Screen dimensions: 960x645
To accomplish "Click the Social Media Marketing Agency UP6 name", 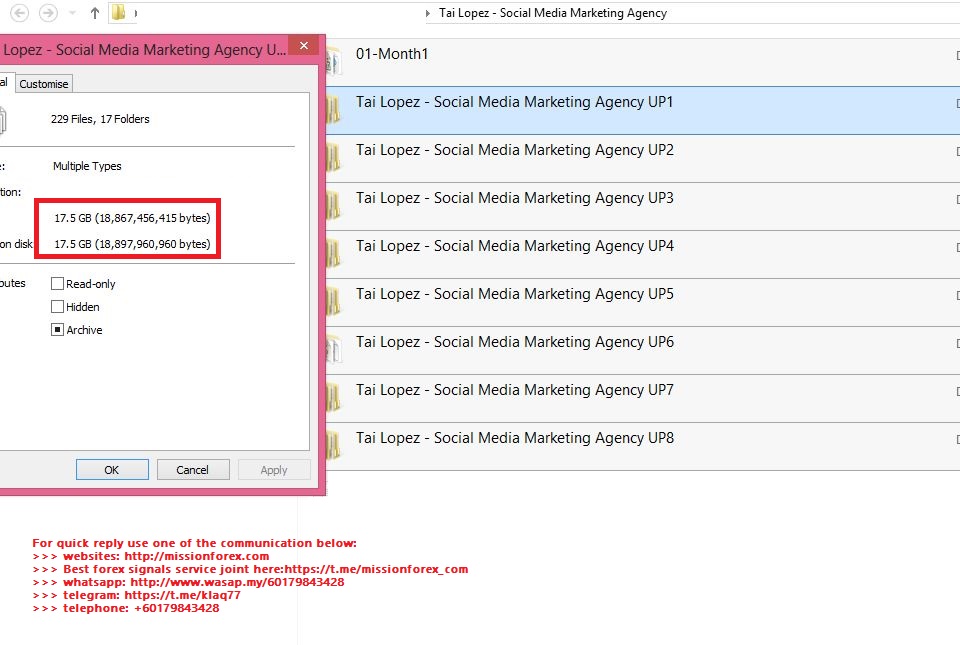I will (514, 342).
